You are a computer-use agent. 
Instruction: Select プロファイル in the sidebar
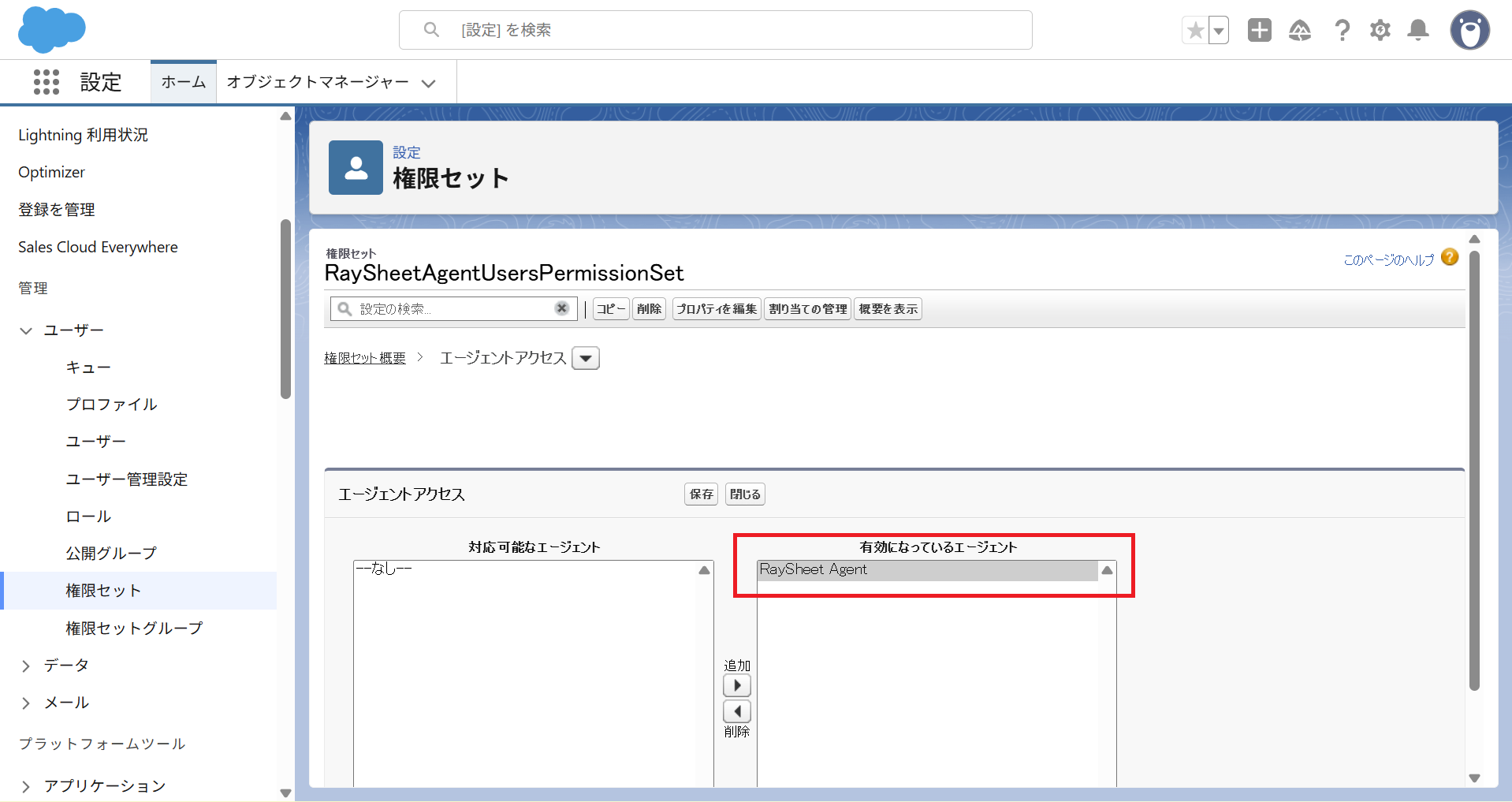(111, 405)
